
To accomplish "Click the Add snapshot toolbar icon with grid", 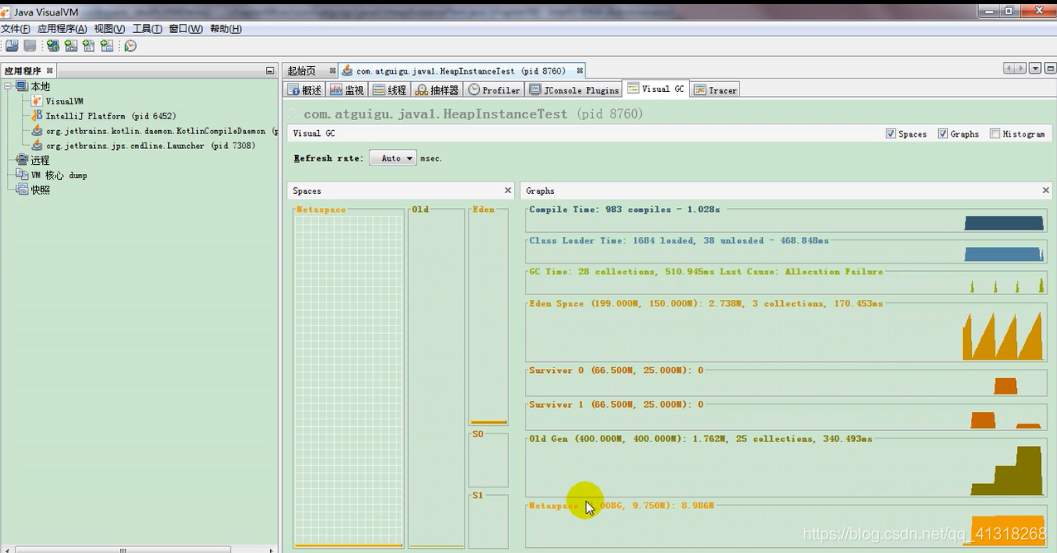I will coord(107,46).
